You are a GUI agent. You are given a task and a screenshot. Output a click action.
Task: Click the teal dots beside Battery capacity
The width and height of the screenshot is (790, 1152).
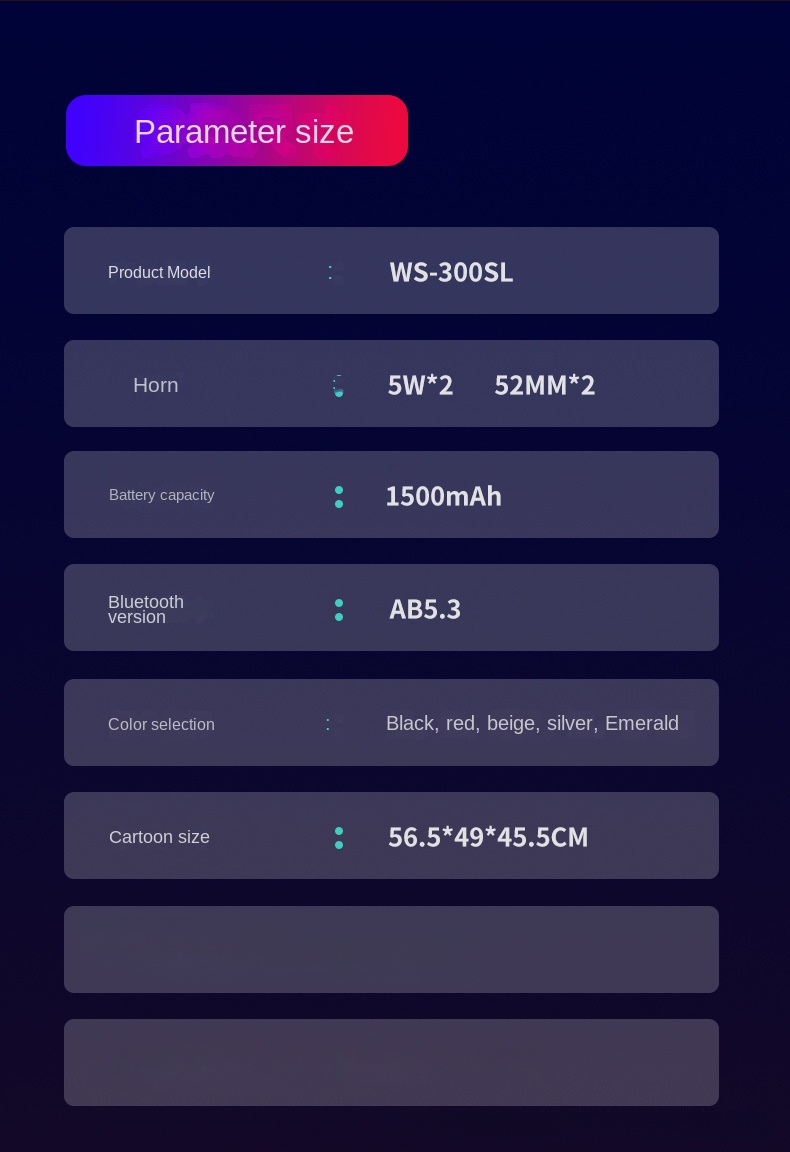(339, 497)
